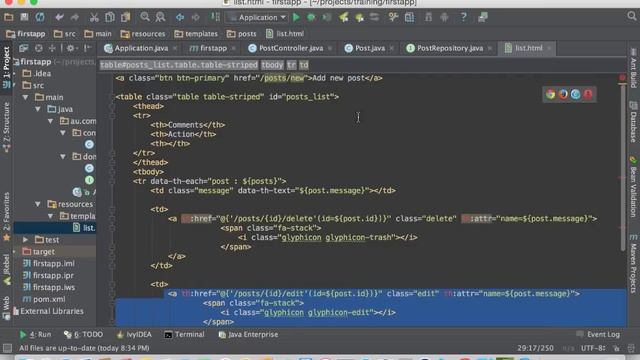Click the Find magnifier icon
Image resolution: width=640 pixels, height=360 pixels.
point(145,17)
